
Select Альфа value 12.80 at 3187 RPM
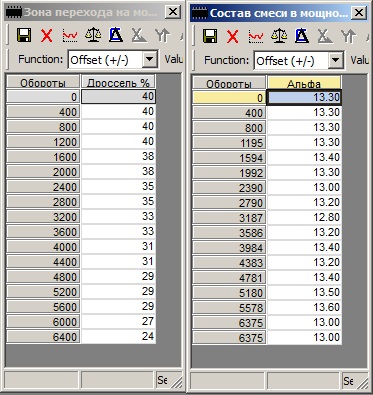(x=304, y=217)
